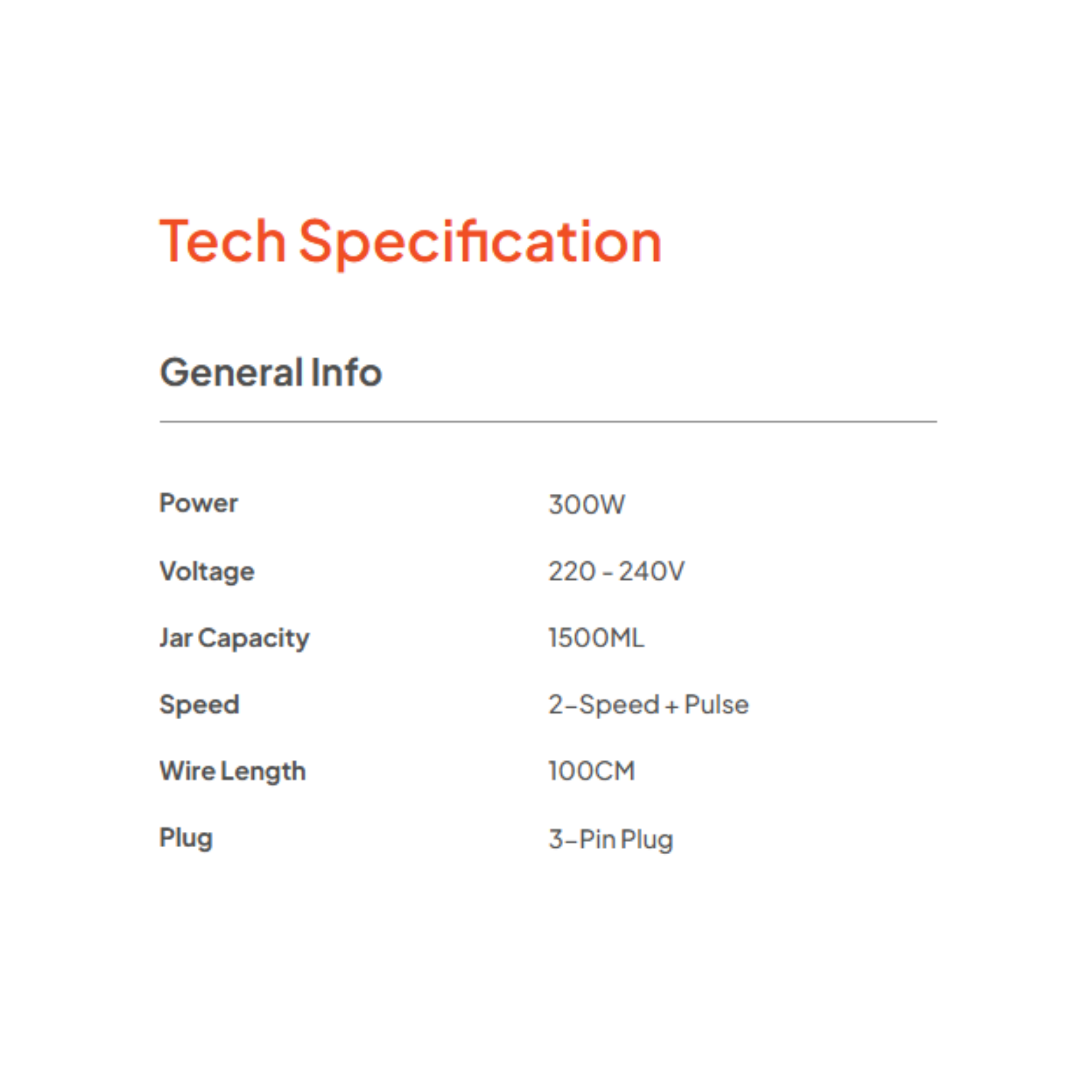1092x1092 pixels.
Task: Click the "3-Pin Plug" value
Action: click(611, 839)
